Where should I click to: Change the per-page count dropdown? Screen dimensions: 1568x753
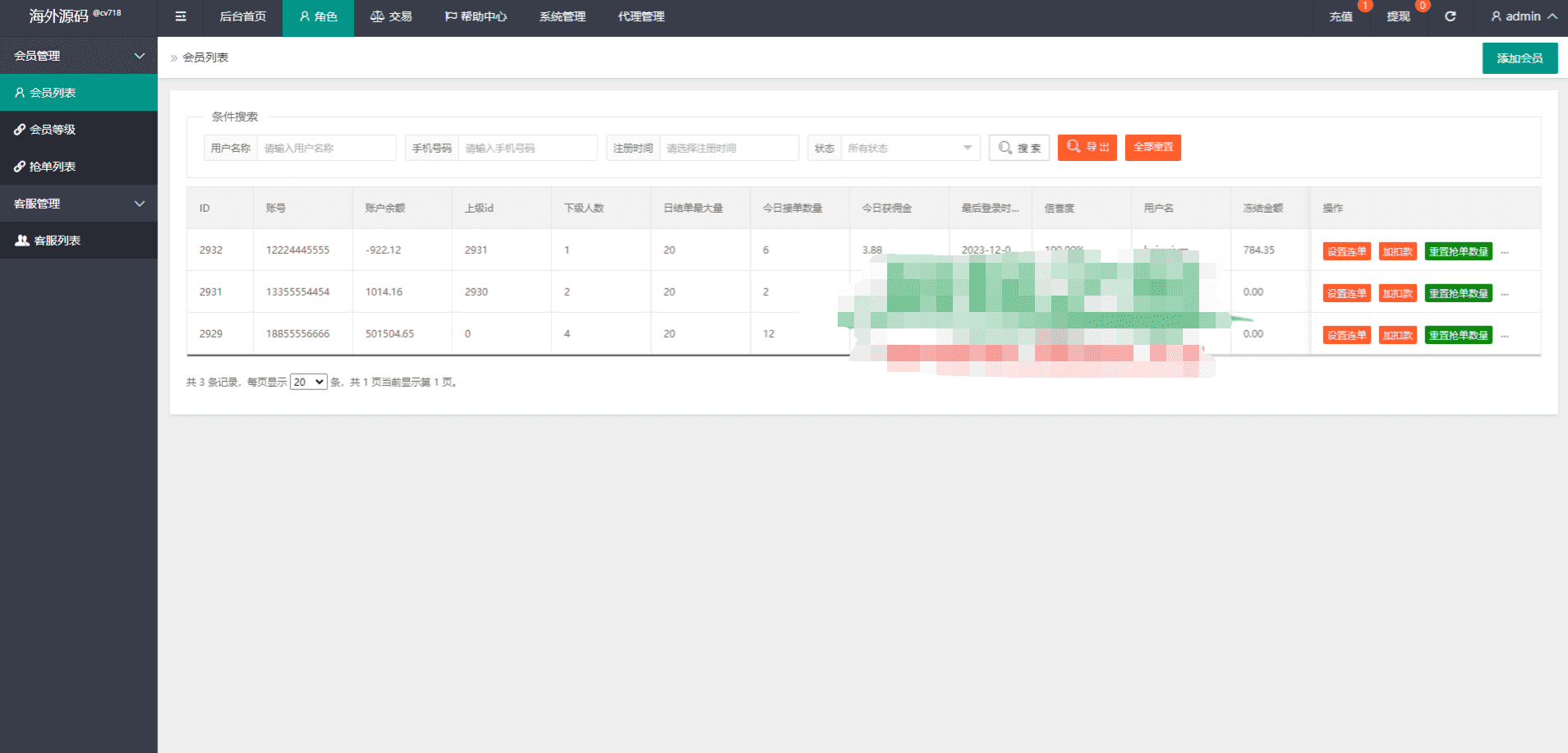click(309, 382)
